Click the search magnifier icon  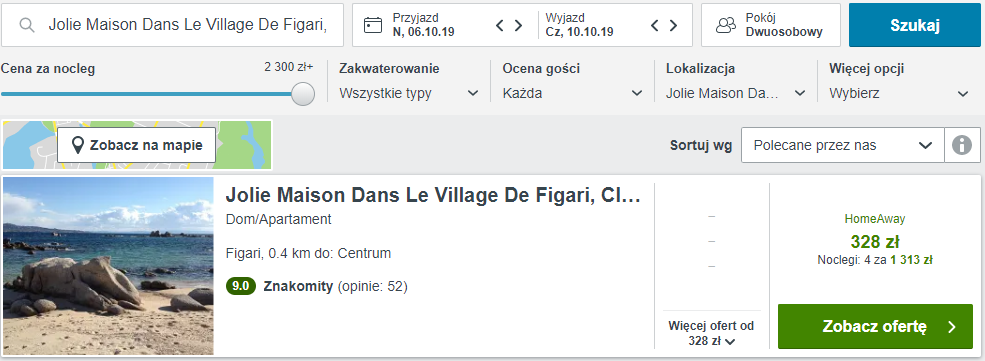pos(26,25)
